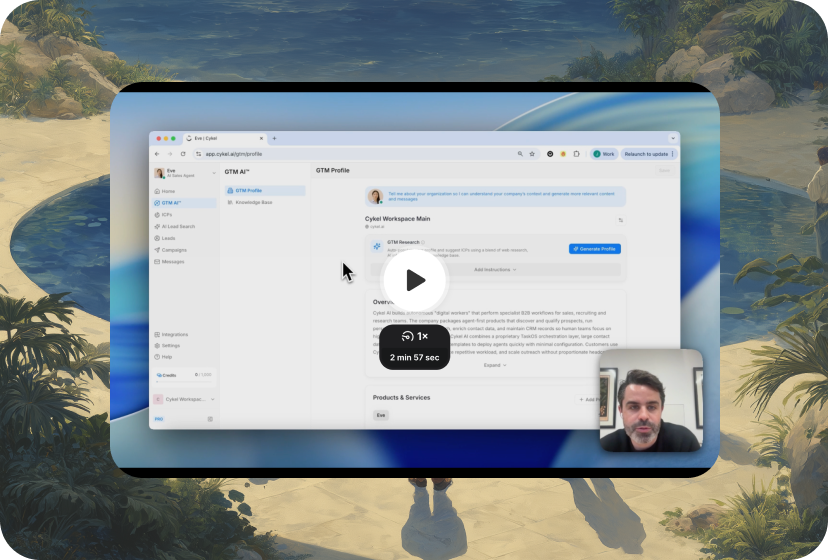Screen dimensions: 828x560
Task: Bookmark the page with the star icon
Action: click(532, 154)
